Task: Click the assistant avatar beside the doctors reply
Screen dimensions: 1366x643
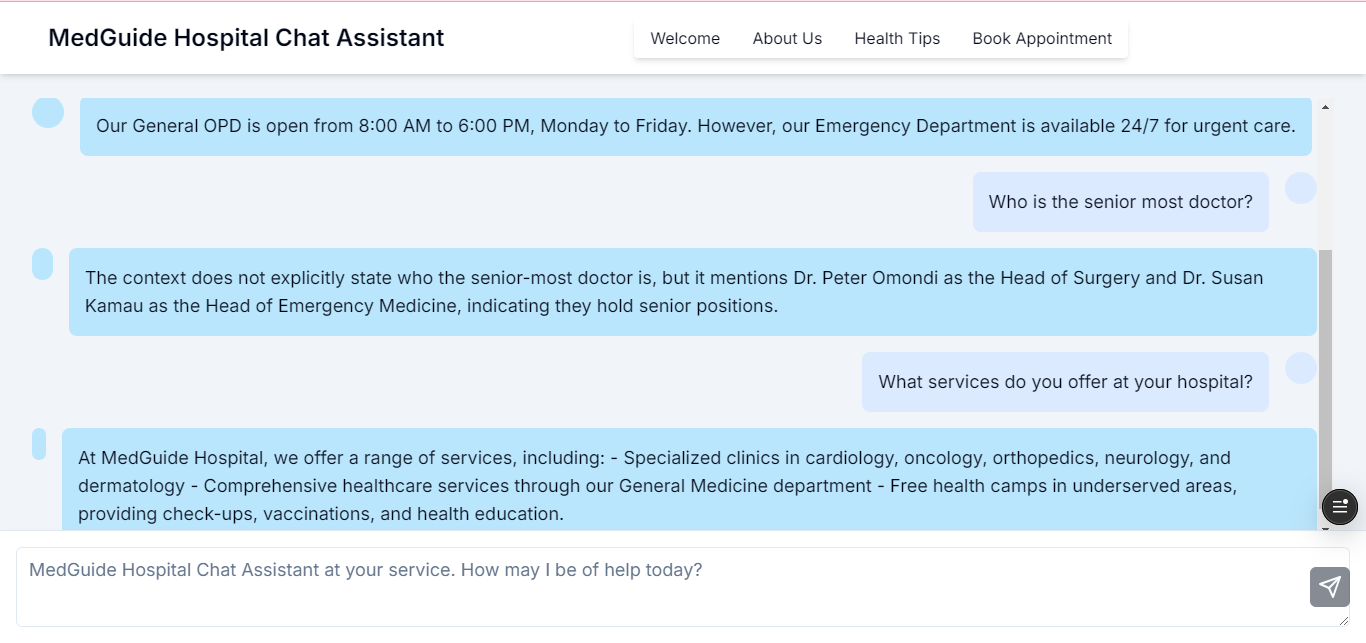Action: (41, 264)
